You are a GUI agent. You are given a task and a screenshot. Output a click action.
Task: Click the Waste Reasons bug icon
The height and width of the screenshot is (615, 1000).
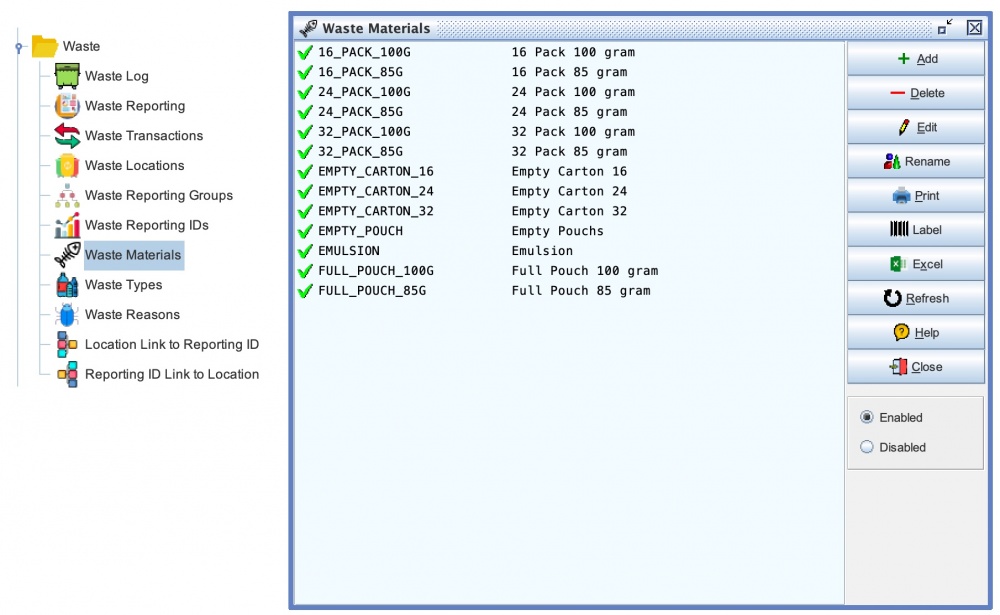67,315
